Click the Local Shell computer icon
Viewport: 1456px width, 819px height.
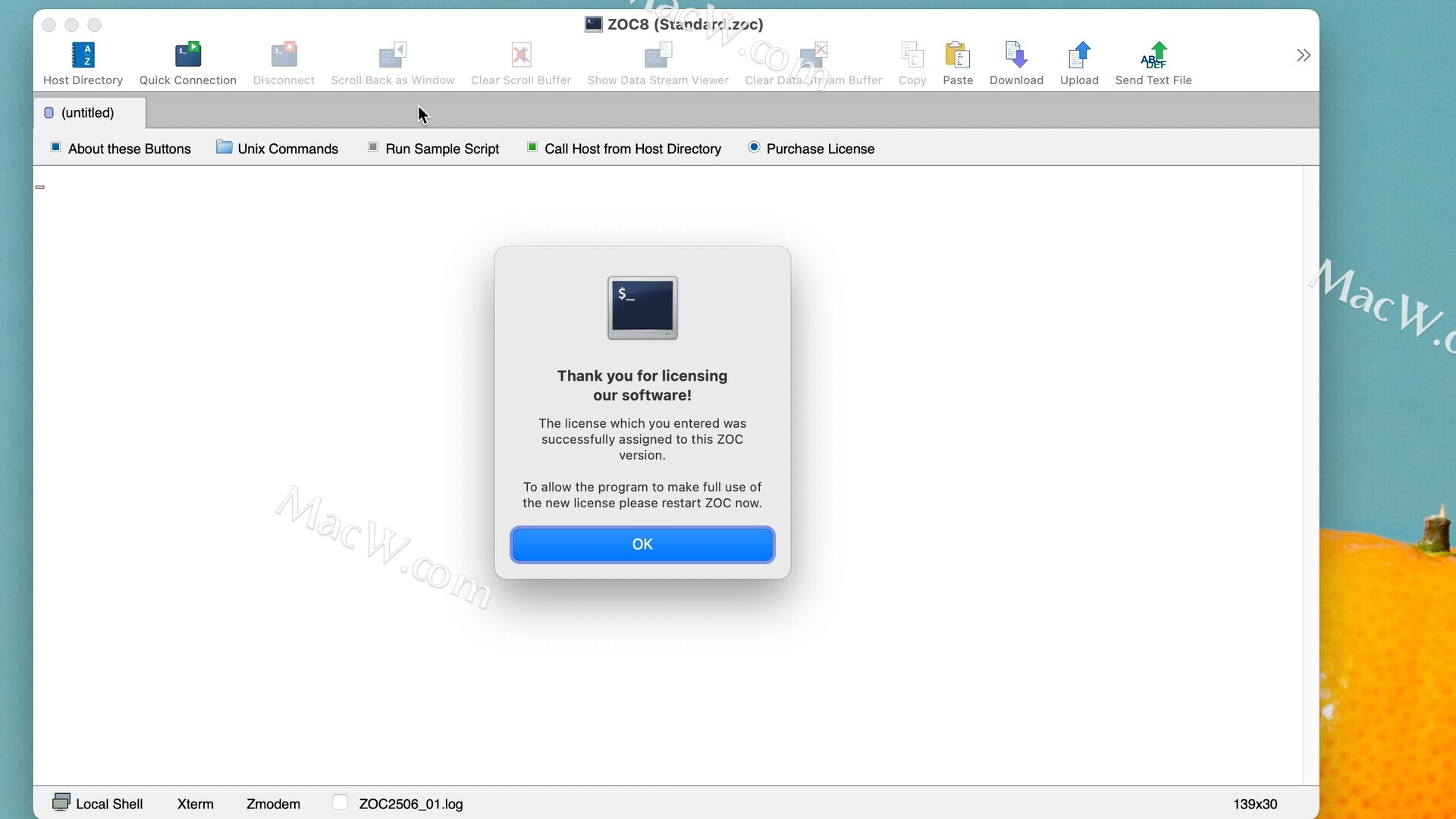(61, 802)
